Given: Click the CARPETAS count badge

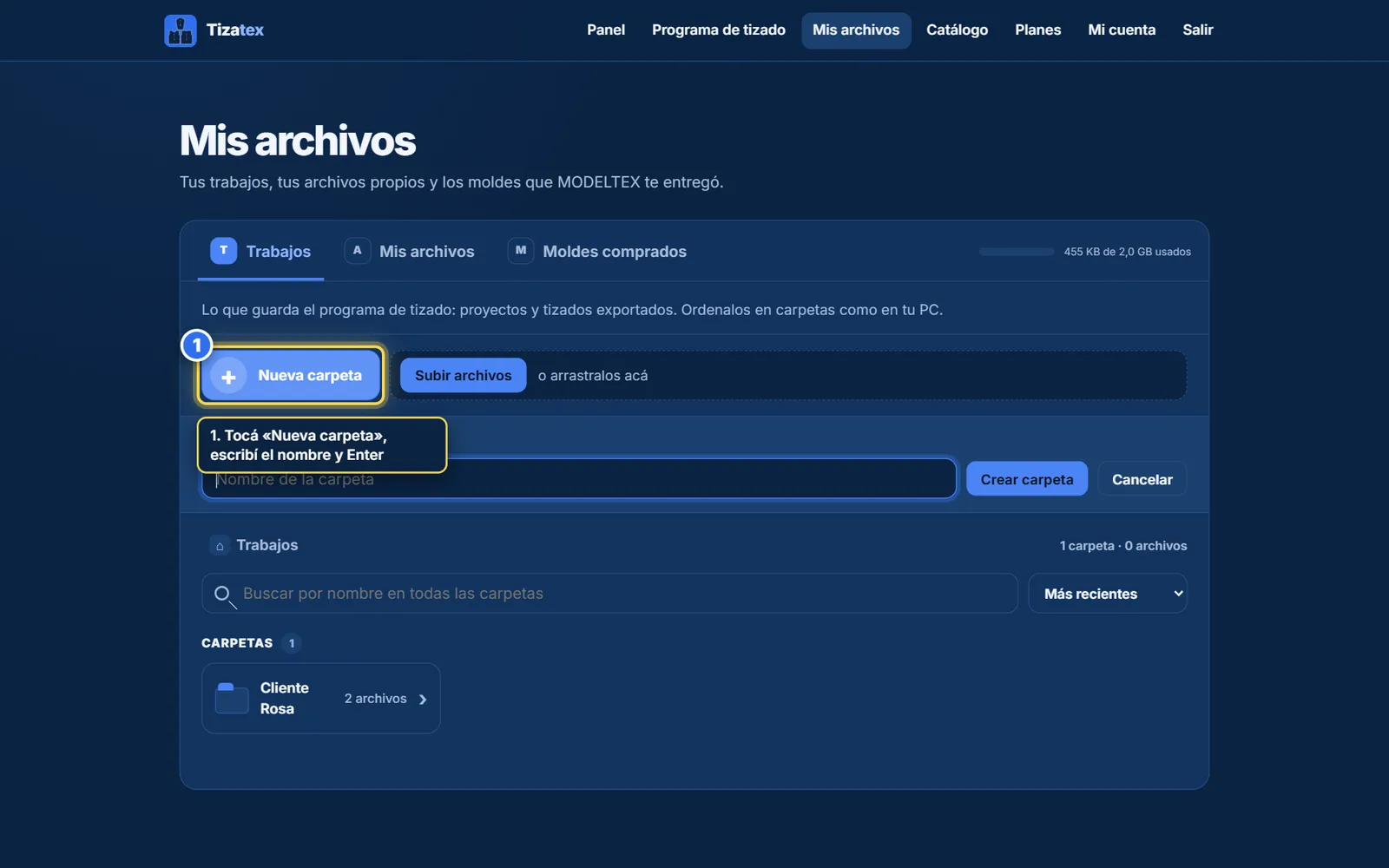Looking at the screenshot, I should pyautogui.click(x=292, y=643).
